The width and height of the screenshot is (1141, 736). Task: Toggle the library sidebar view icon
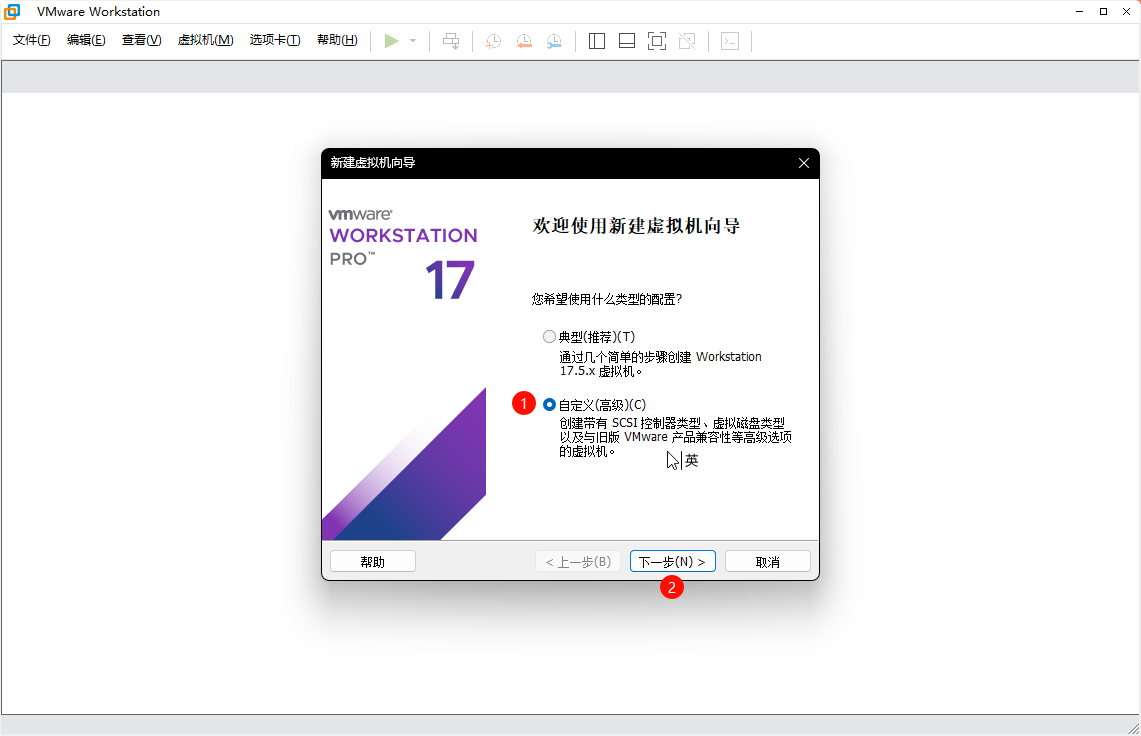pos(597,41)
